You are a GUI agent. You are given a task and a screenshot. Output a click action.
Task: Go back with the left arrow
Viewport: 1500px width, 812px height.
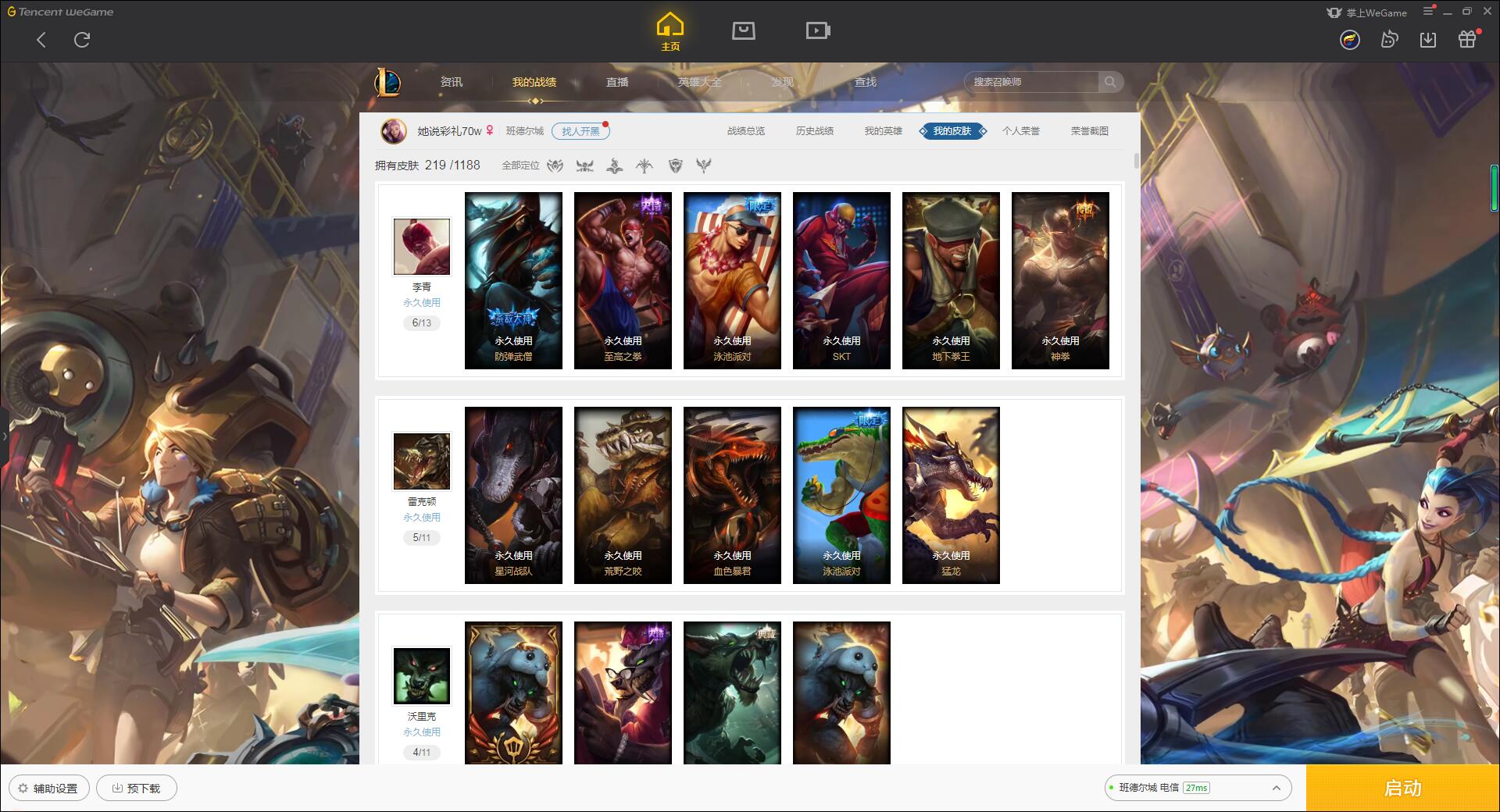point(41,40)
